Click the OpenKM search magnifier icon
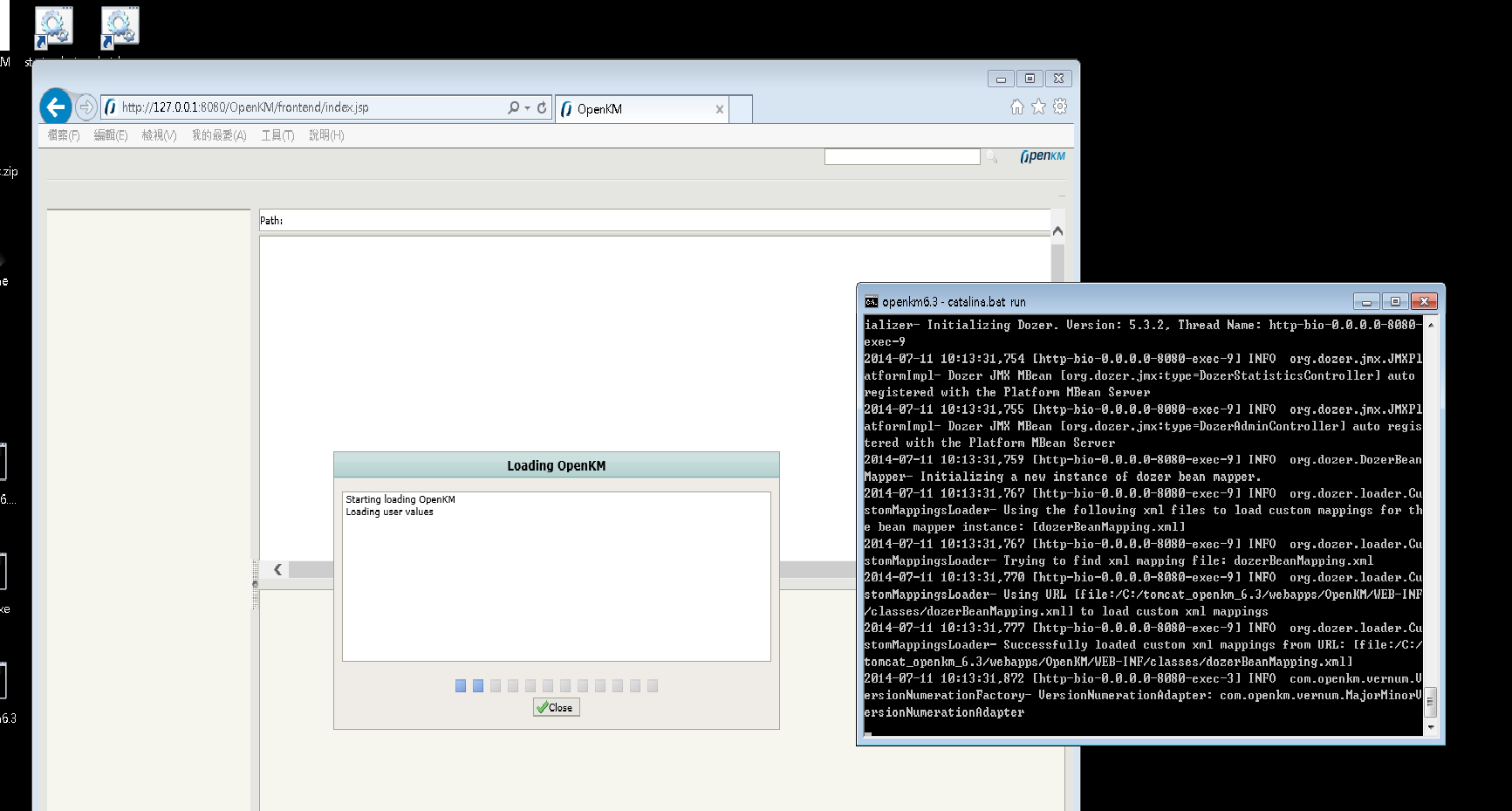This screenshot has width=1512, height=811. pyautogui.click(x=992, y=157)
